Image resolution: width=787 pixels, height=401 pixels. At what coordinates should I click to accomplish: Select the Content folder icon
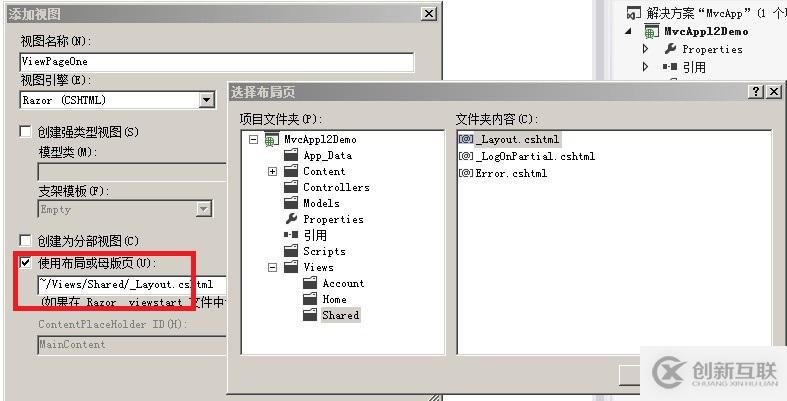coord(291,171)
